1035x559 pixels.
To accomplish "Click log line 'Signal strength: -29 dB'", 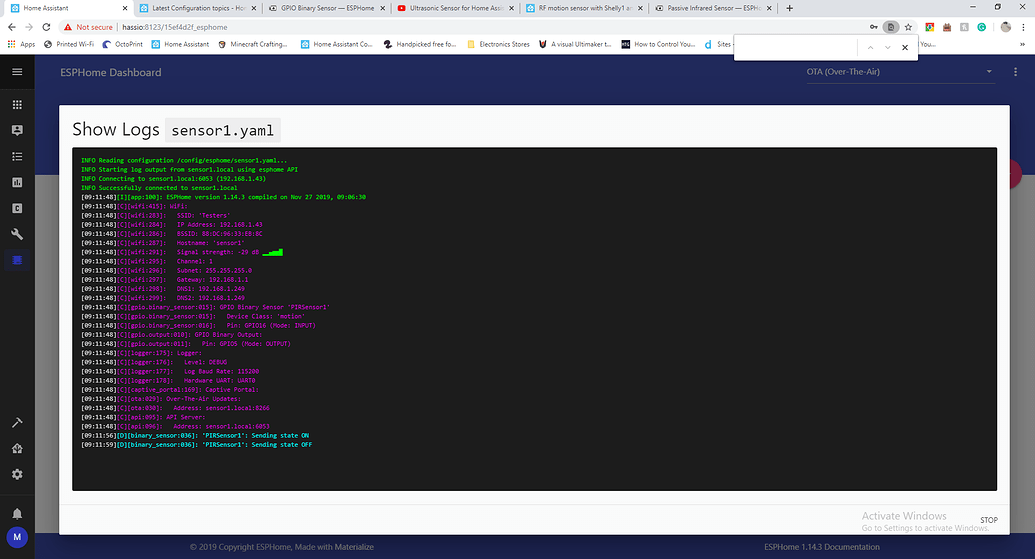I will coord(182,252).
